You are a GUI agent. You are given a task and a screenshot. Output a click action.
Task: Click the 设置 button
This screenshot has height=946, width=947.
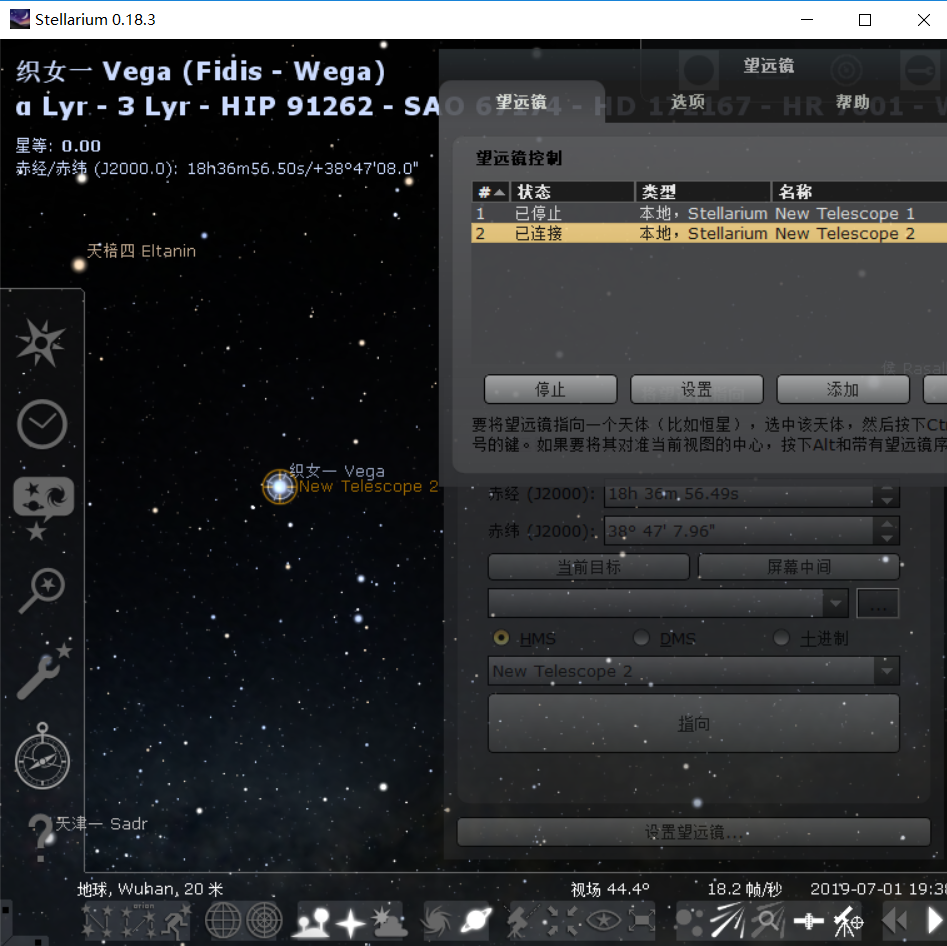696,389
